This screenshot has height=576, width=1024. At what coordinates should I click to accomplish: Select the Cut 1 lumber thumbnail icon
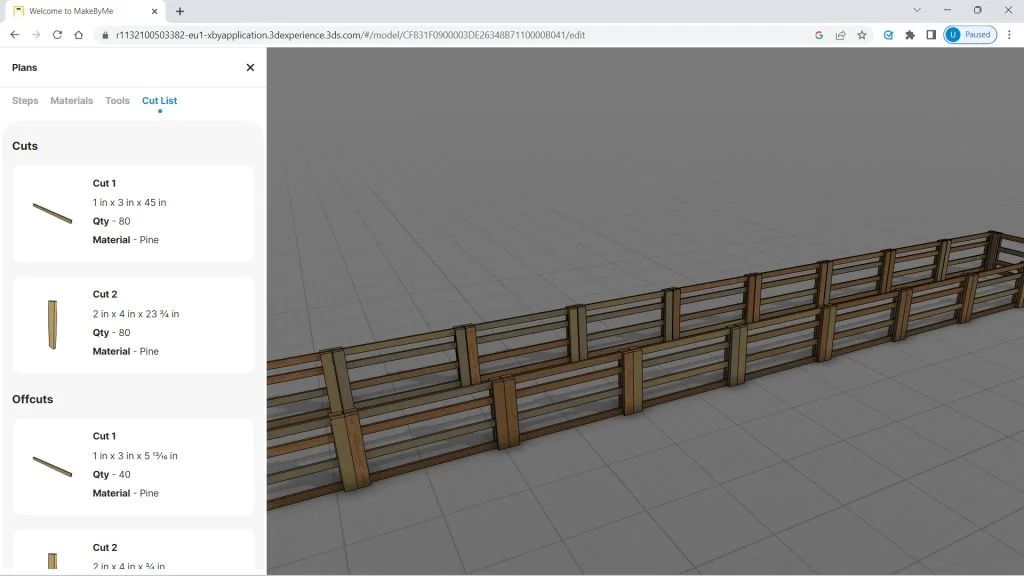(51, 211)
